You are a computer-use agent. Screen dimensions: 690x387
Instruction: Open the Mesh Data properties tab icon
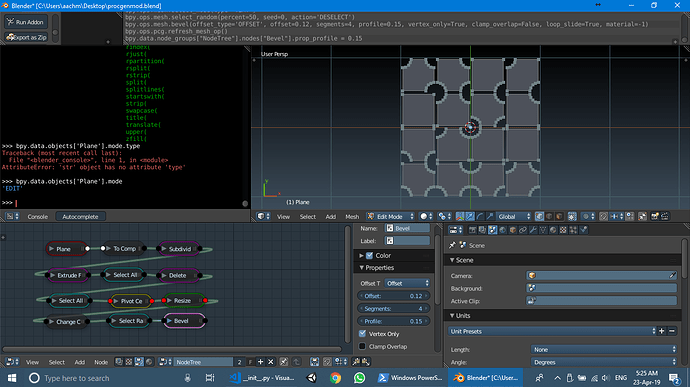pyautogui.click(x=543, y=230)
